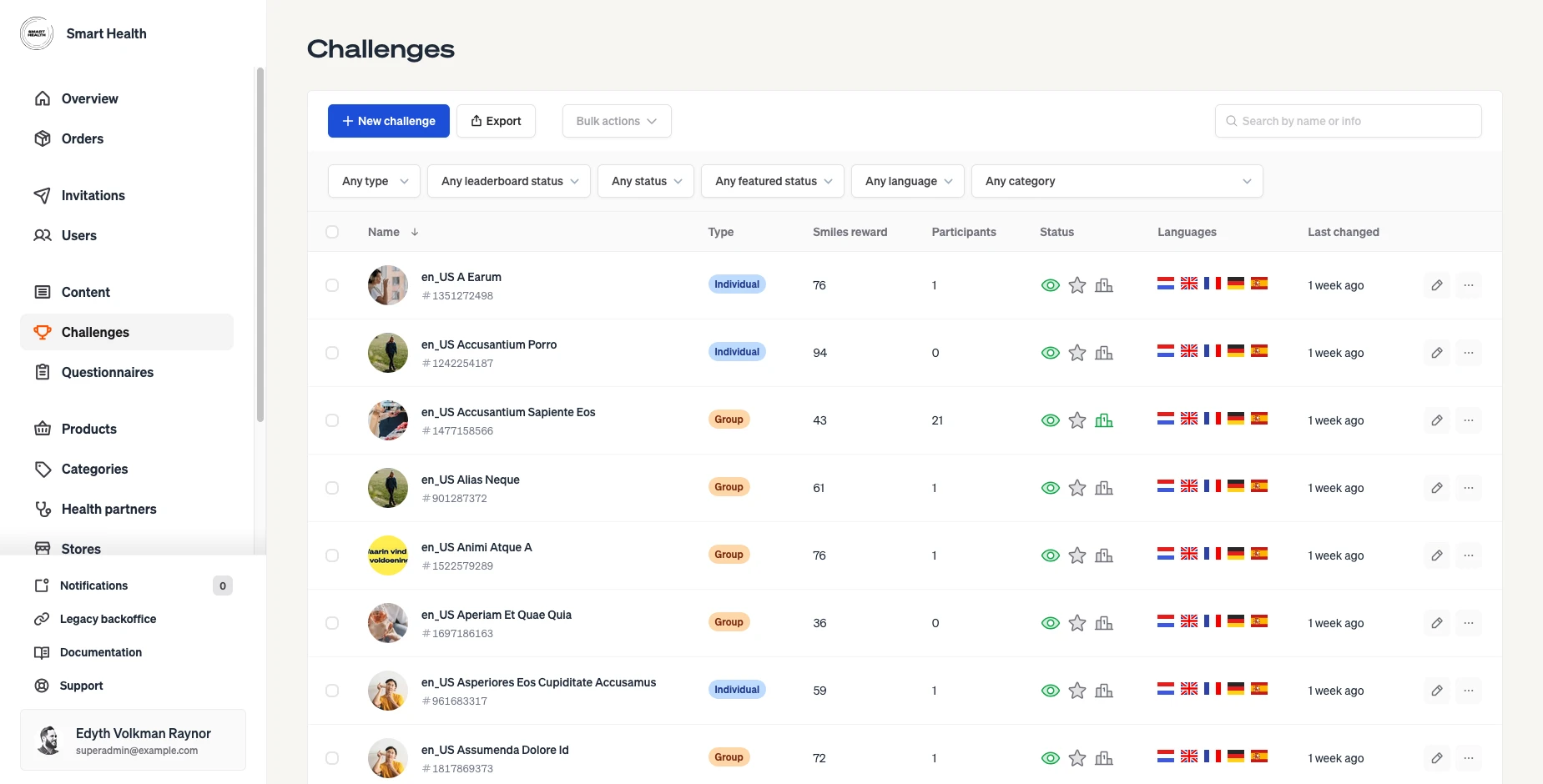Expand the Any category dropdown

(1117, 181)
